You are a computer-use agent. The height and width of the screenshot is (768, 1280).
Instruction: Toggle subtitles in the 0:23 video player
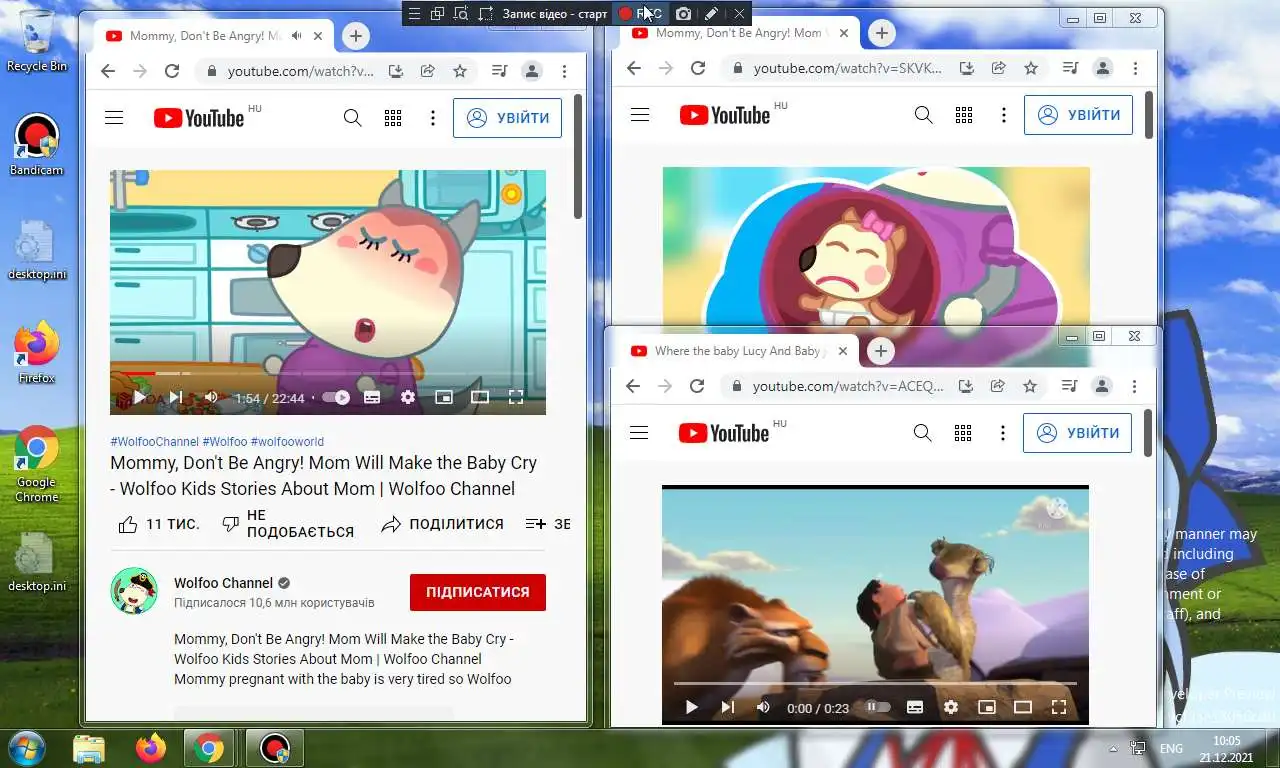(914, 707)
